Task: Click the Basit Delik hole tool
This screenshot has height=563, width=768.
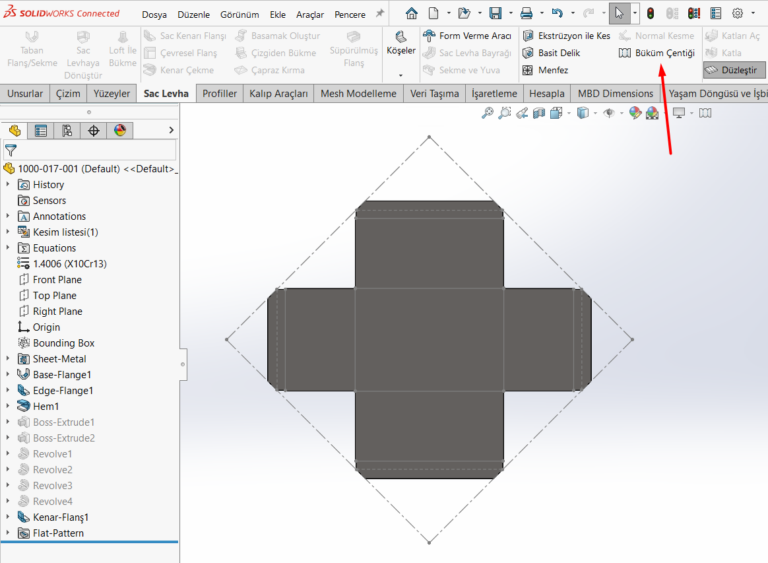Action: 550,53
